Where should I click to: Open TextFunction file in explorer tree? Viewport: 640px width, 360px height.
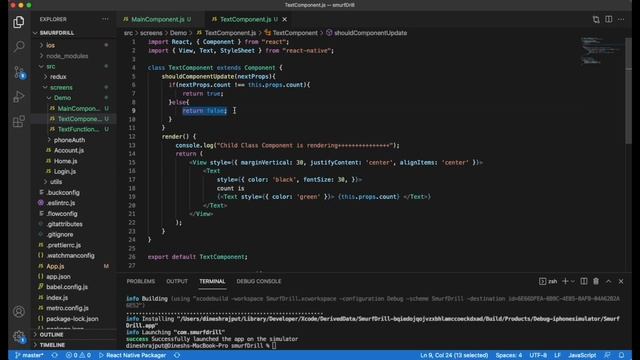tap(78, 129)
